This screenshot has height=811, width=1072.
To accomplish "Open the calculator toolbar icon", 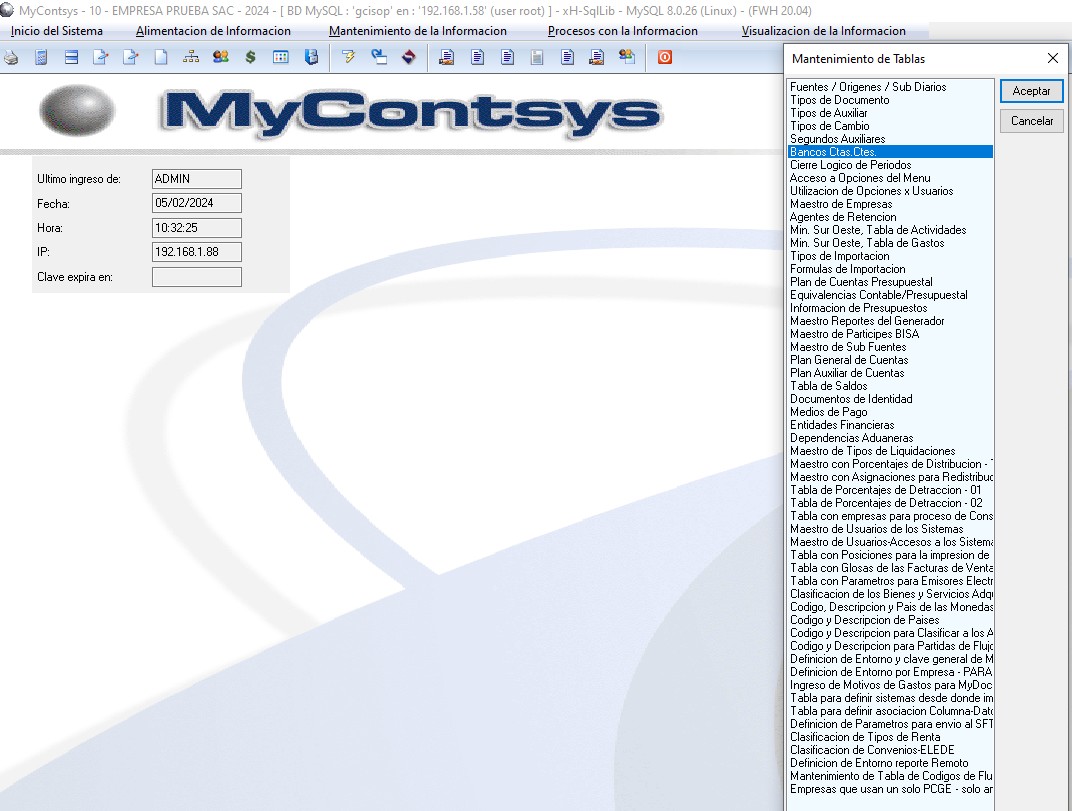I will pos(41,57).
